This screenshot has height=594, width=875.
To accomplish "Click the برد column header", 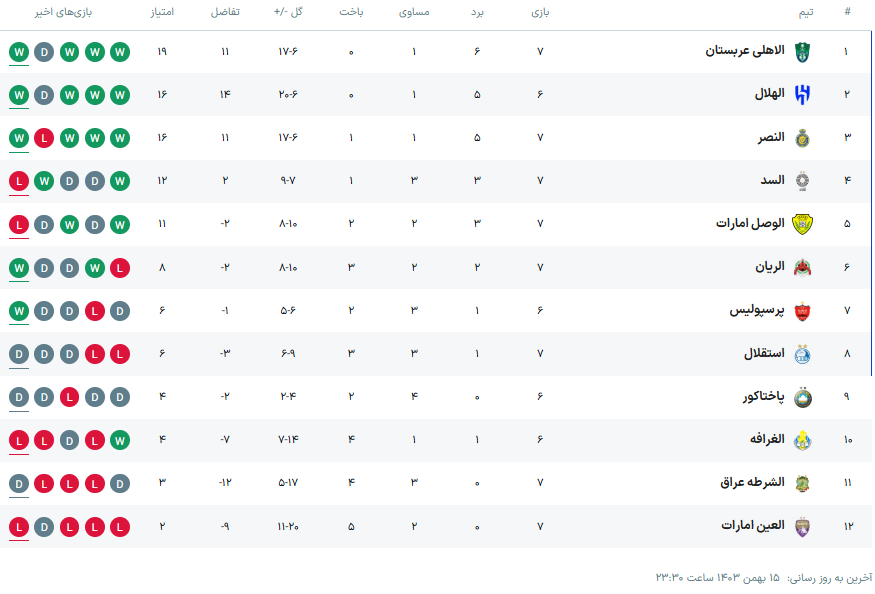I will click(x=477, y=12).
